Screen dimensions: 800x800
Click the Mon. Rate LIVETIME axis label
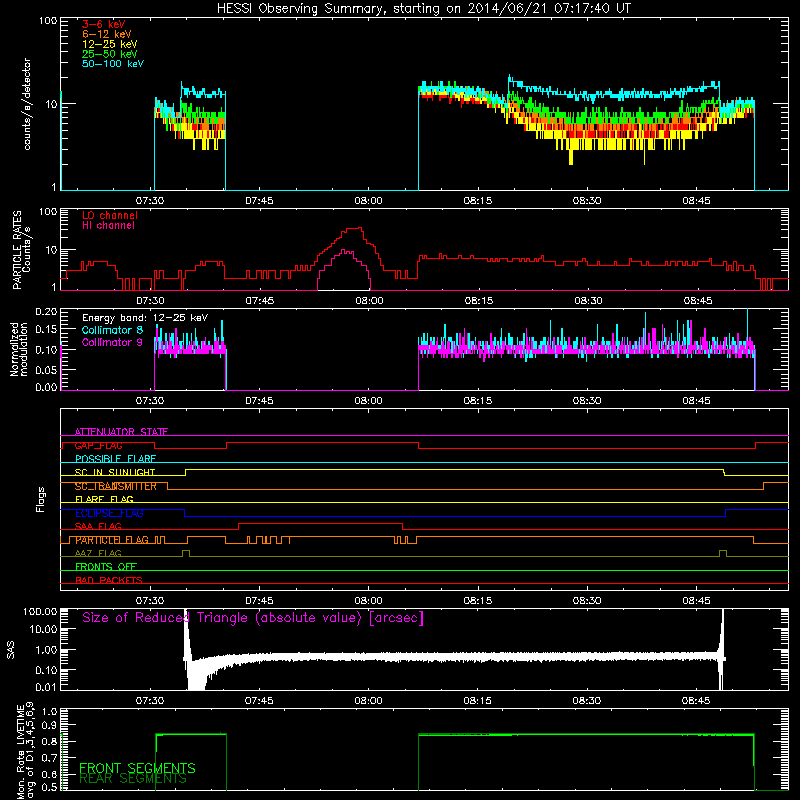(x=26, y=752)
